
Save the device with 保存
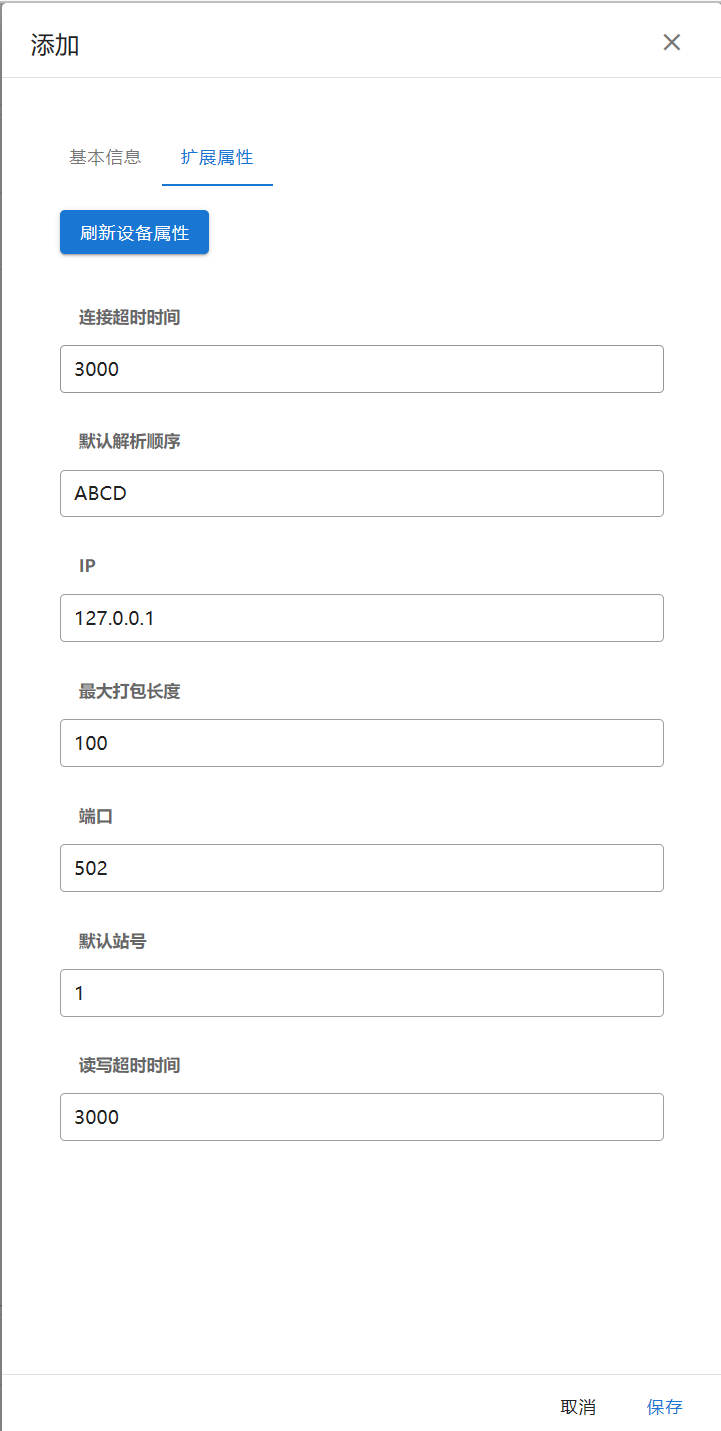click(664, 1407)
